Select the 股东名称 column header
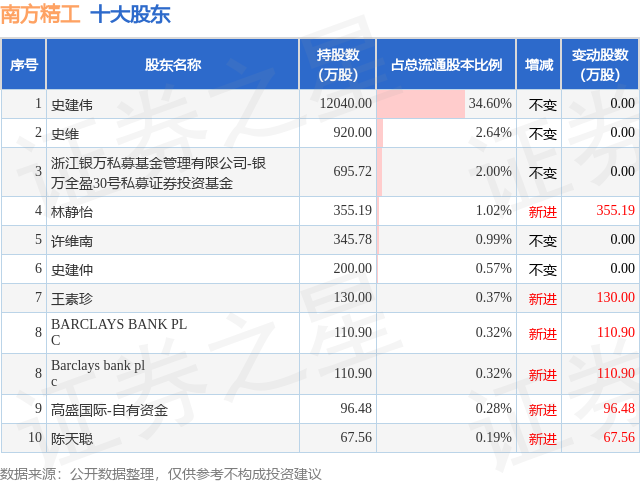This screenshot has width=640, height=483. tap(173, 65)
